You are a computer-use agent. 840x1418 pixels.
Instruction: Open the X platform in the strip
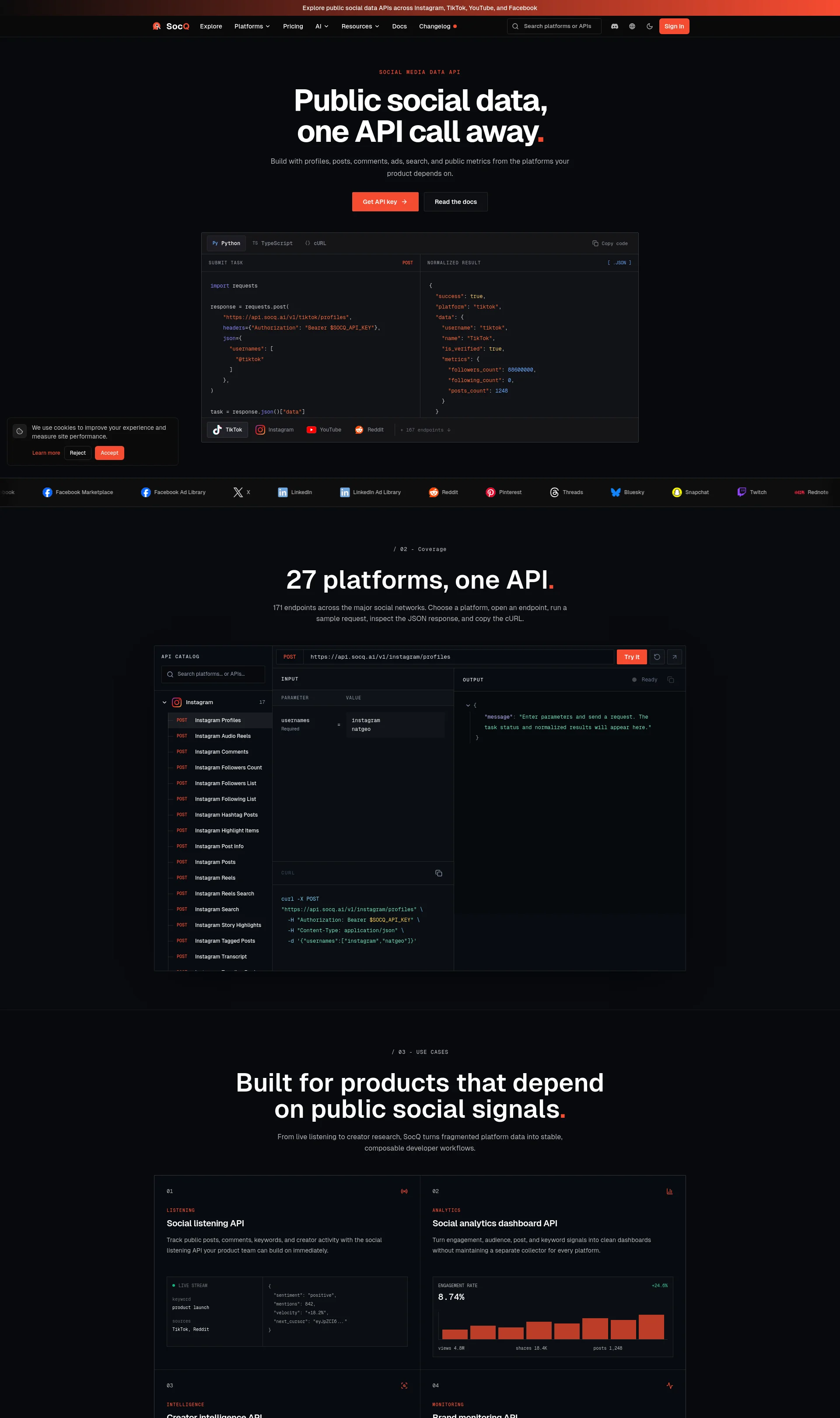point(241,492)
